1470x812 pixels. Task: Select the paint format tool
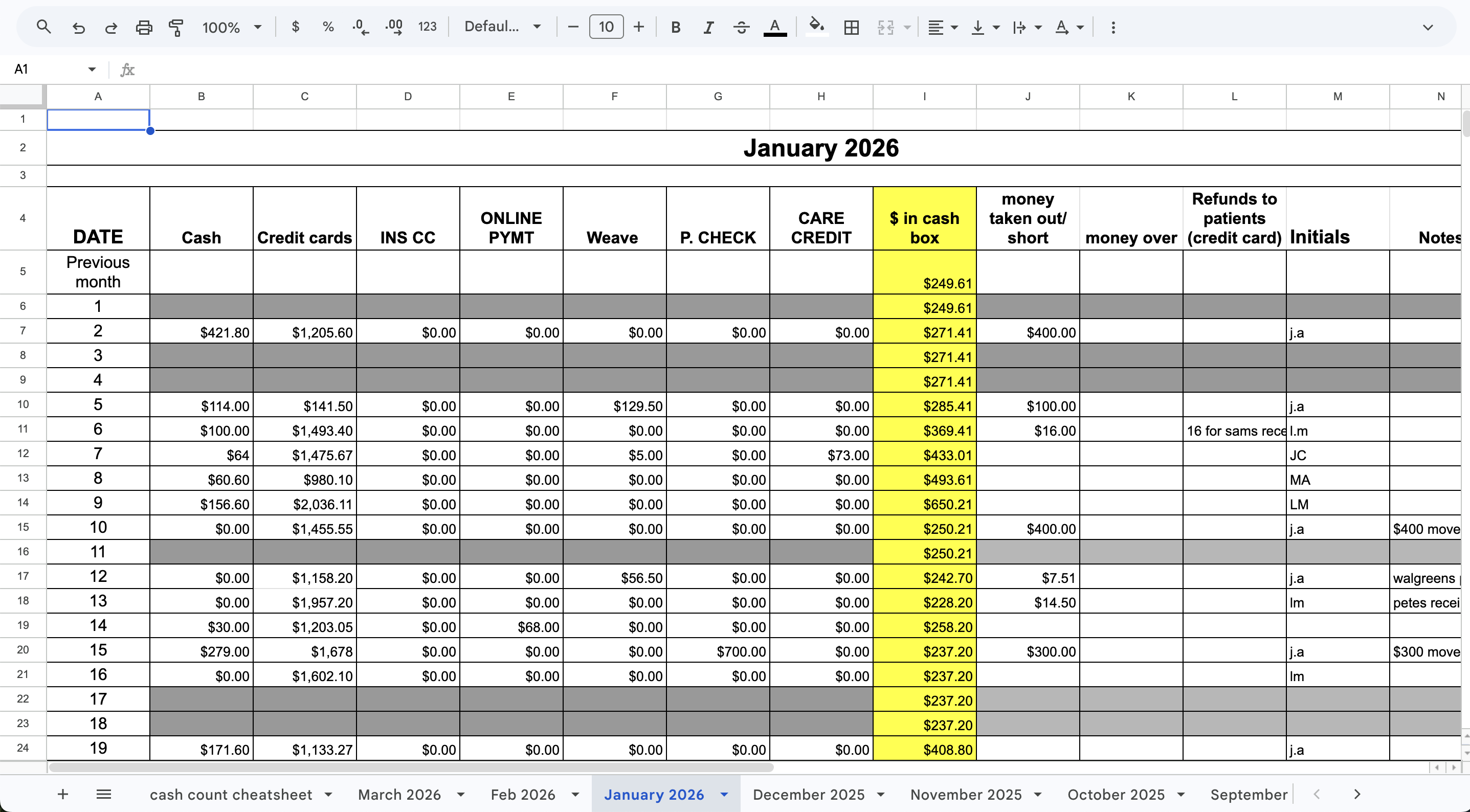pyautogui.click(x=176, y=27)
